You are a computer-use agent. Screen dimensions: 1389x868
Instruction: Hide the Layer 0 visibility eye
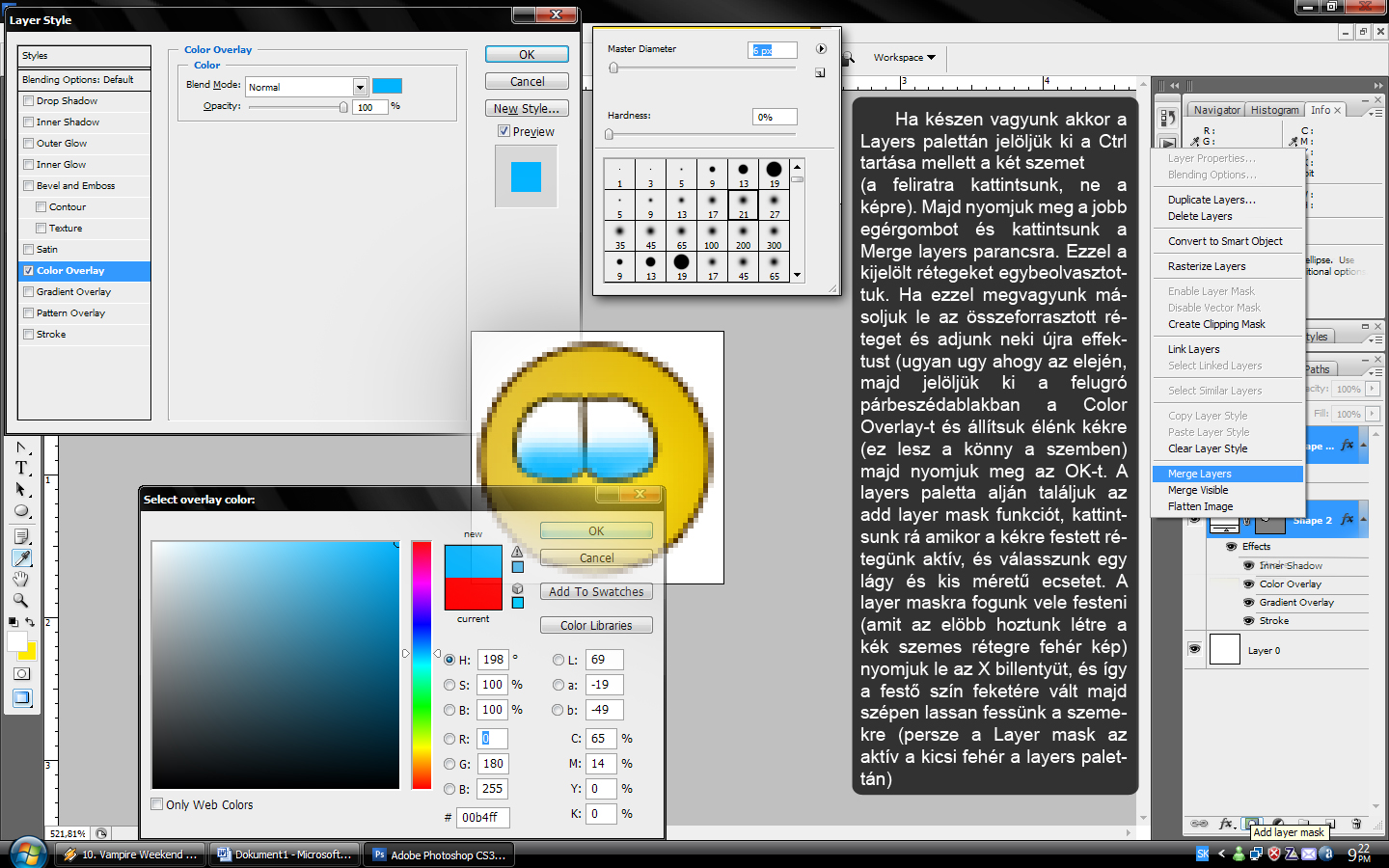pos(1194,649)
